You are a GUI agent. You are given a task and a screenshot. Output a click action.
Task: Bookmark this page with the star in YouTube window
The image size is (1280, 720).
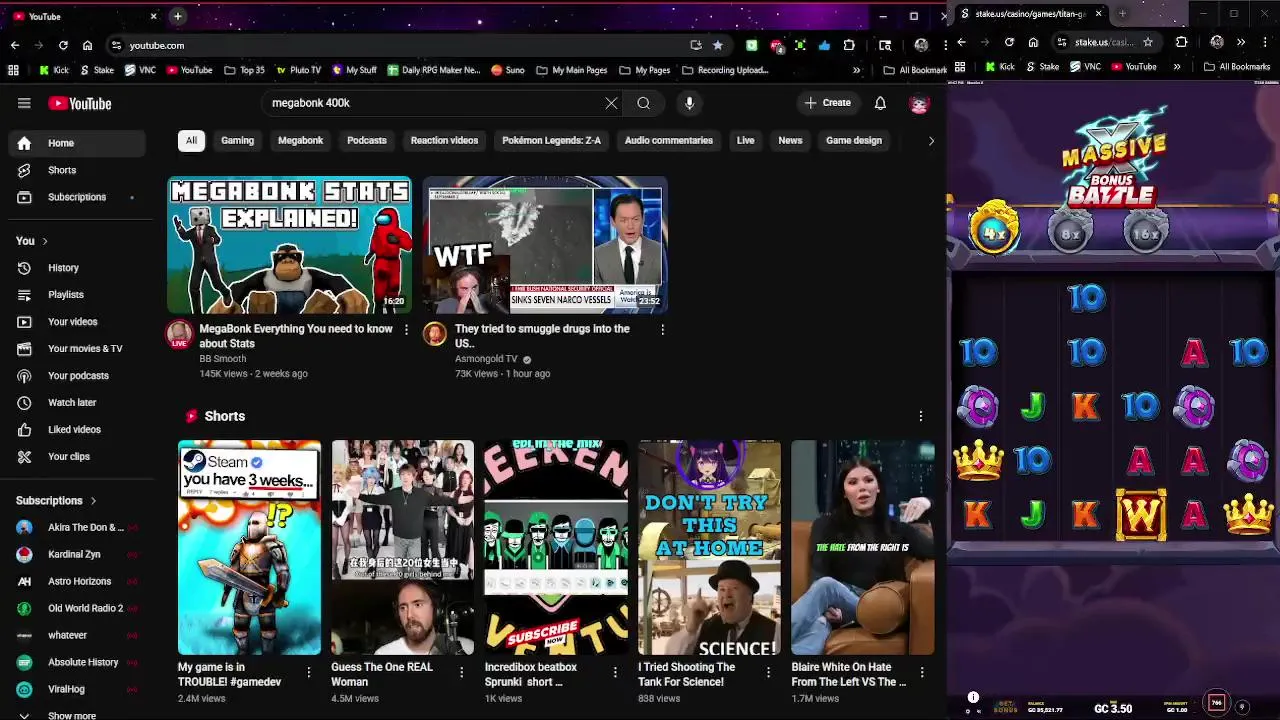[718, 45]
